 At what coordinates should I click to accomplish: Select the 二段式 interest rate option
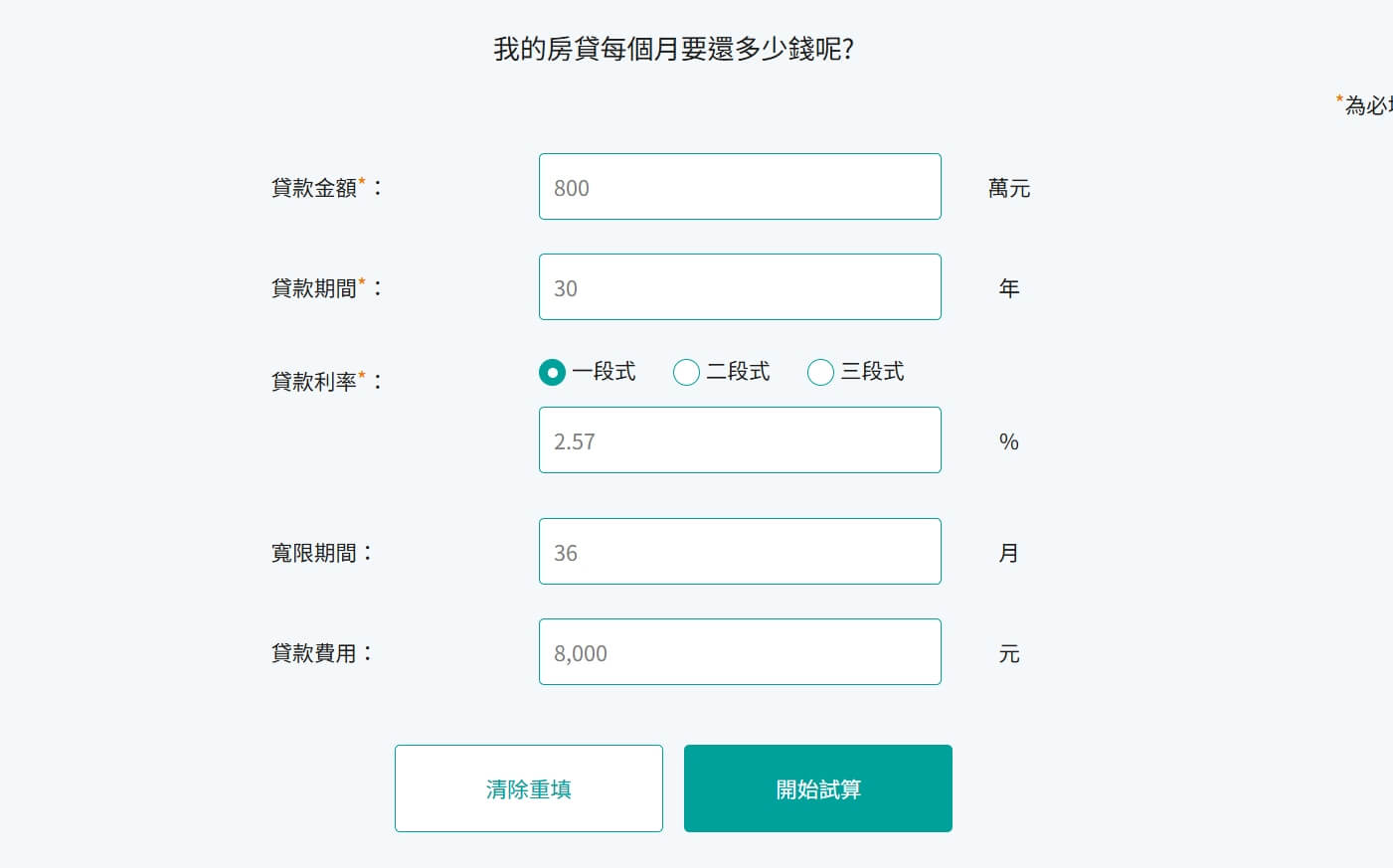tap(686, 372)
